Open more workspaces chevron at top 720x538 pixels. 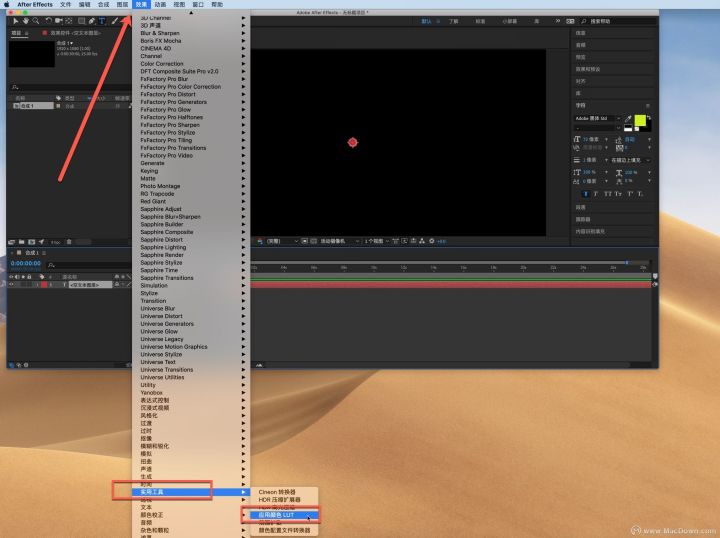pos(557,21)
